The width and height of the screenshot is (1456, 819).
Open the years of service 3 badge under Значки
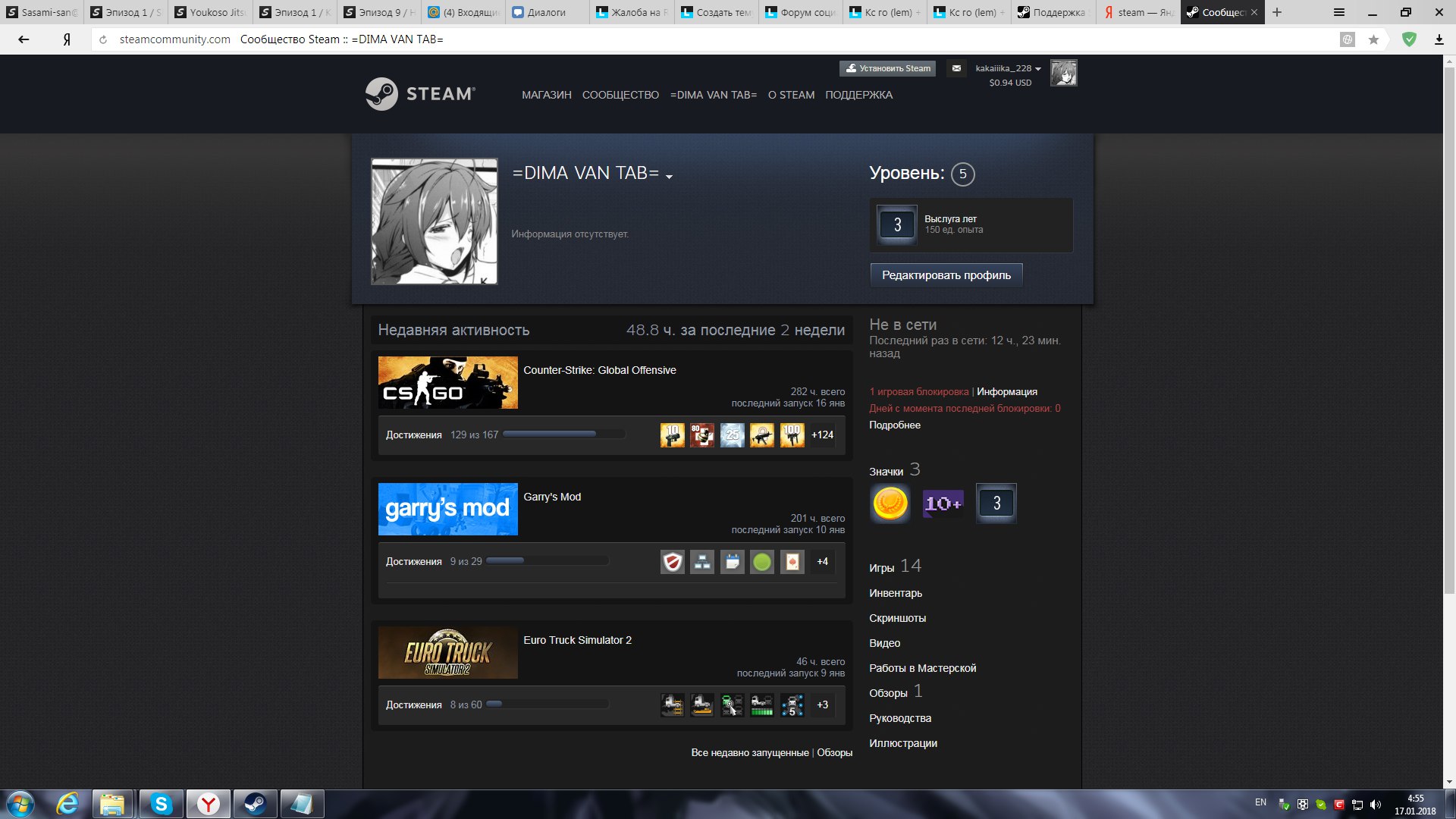tap(996, 503)
